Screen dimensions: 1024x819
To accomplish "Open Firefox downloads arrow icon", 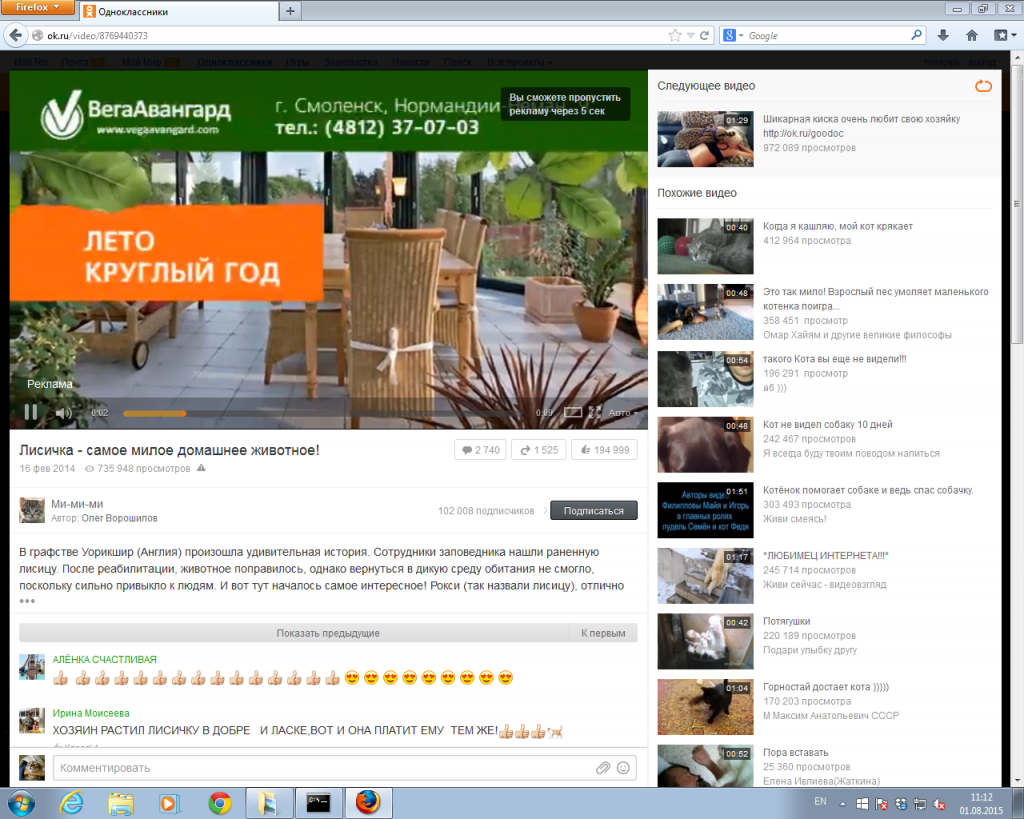I will [943, 35].
